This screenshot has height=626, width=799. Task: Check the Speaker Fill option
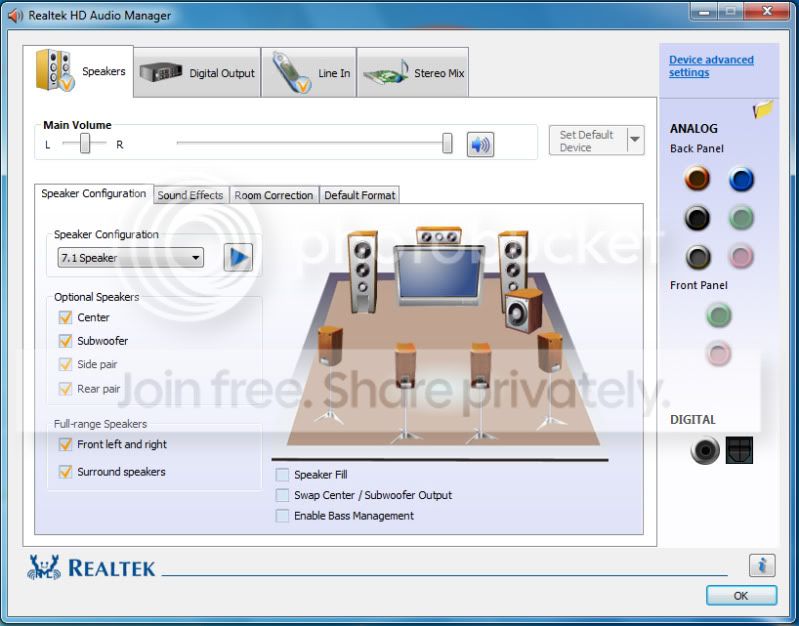[282, 475]
